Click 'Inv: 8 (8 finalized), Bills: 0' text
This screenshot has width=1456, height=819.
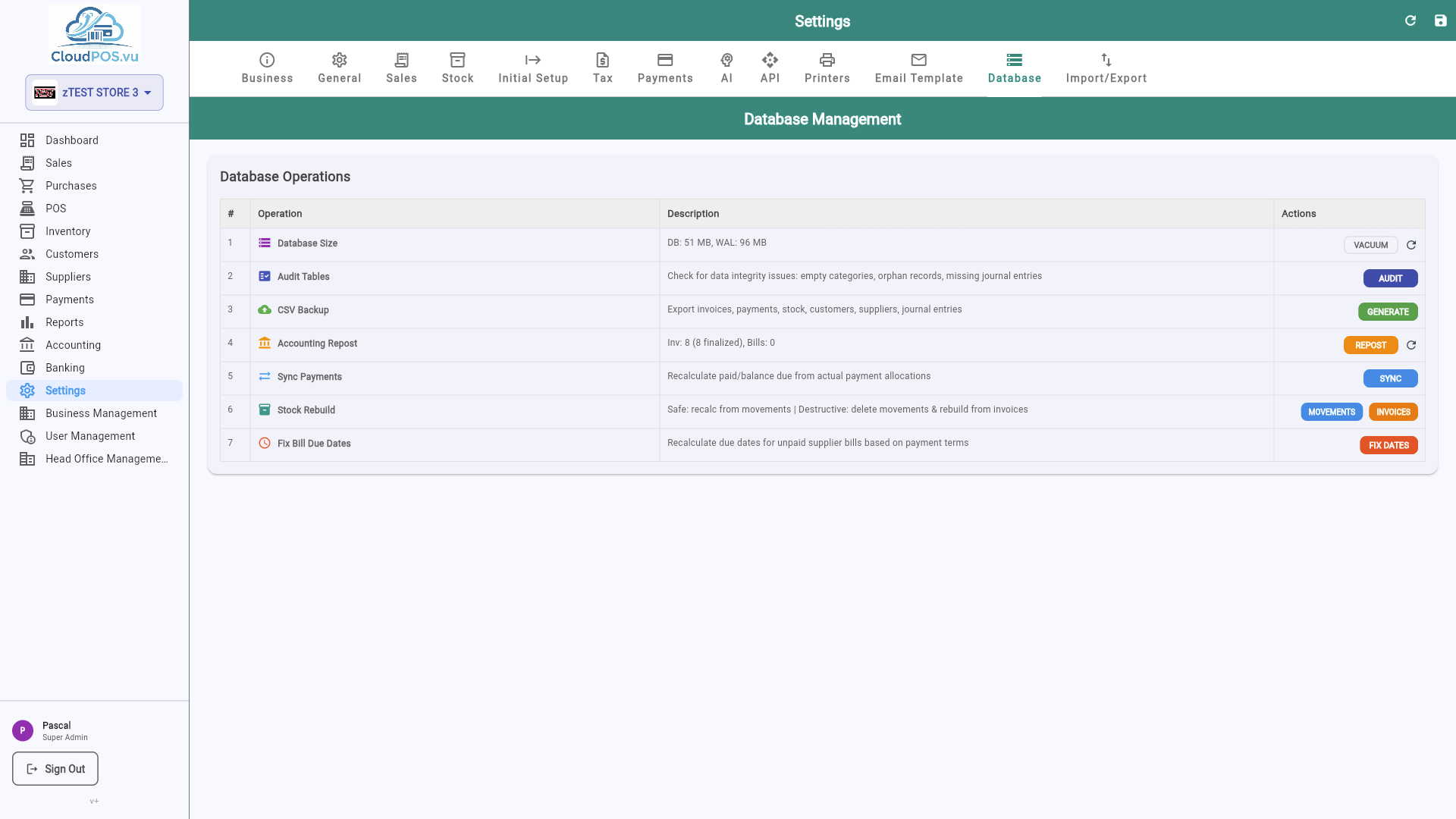(721, 343)
